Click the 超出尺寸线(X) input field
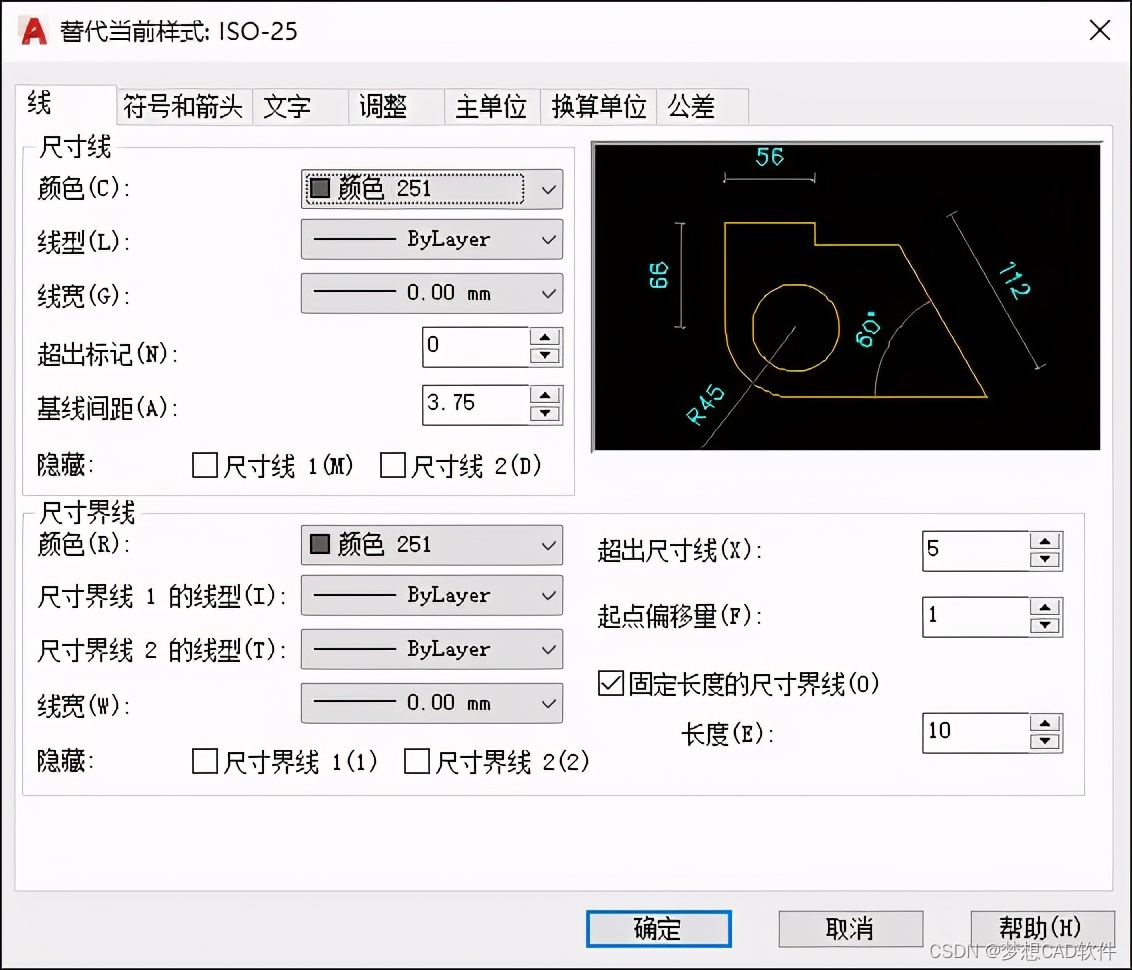This screenshot has height=970, width=1132. tap(976, 551)
